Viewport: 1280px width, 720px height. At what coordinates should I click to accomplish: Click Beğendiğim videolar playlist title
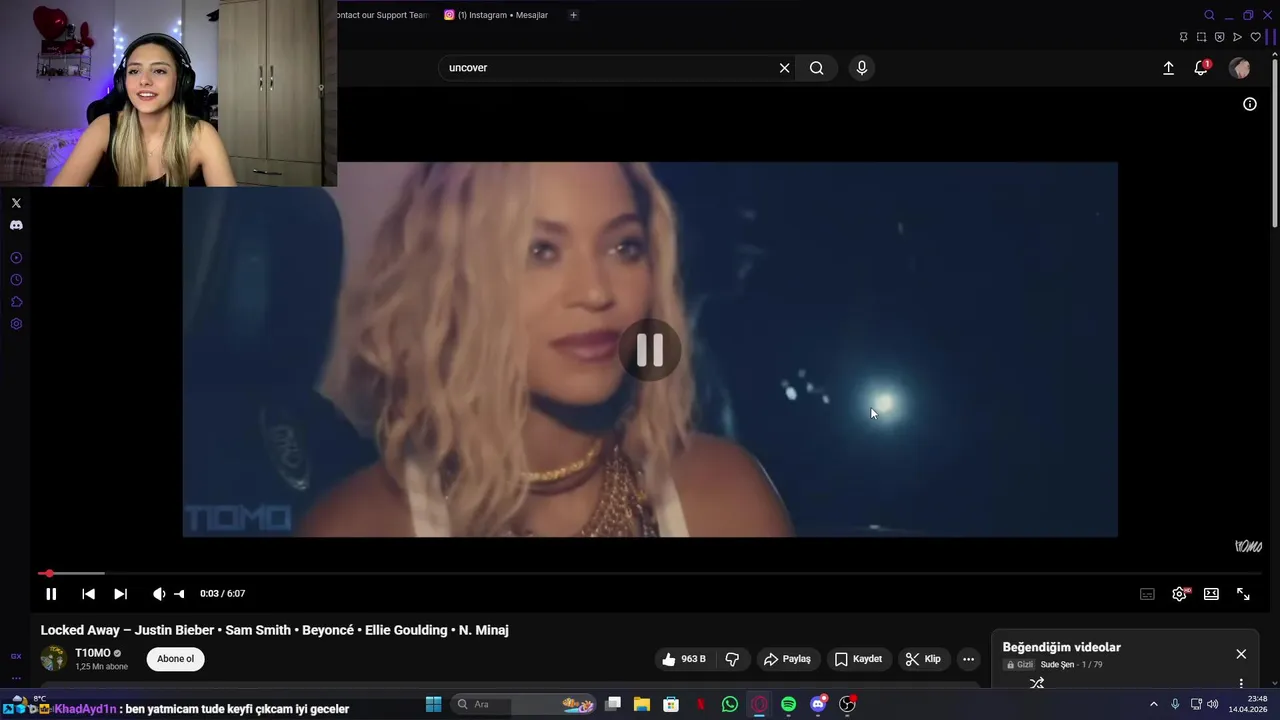[1061, 647]
